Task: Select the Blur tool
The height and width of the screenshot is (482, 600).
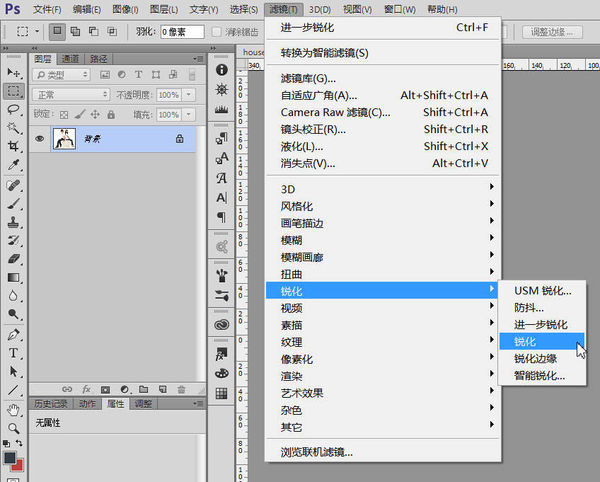Action: [13, 296]
